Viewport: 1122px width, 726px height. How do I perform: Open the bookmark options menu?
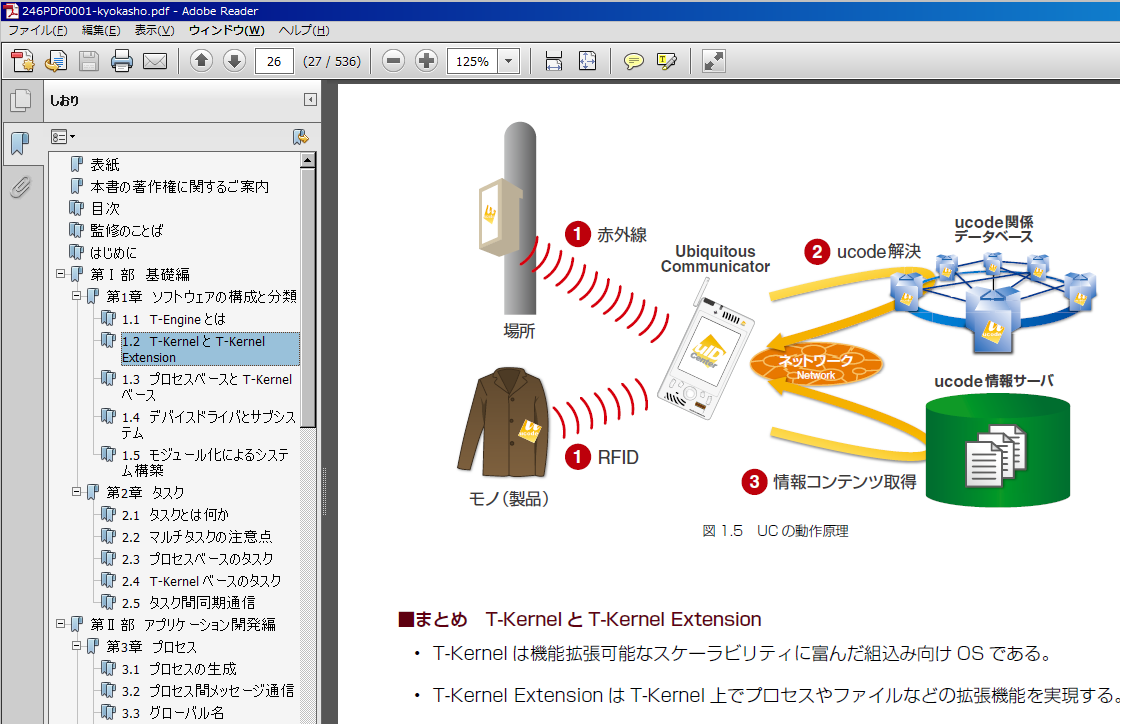[x=62, y=137]
